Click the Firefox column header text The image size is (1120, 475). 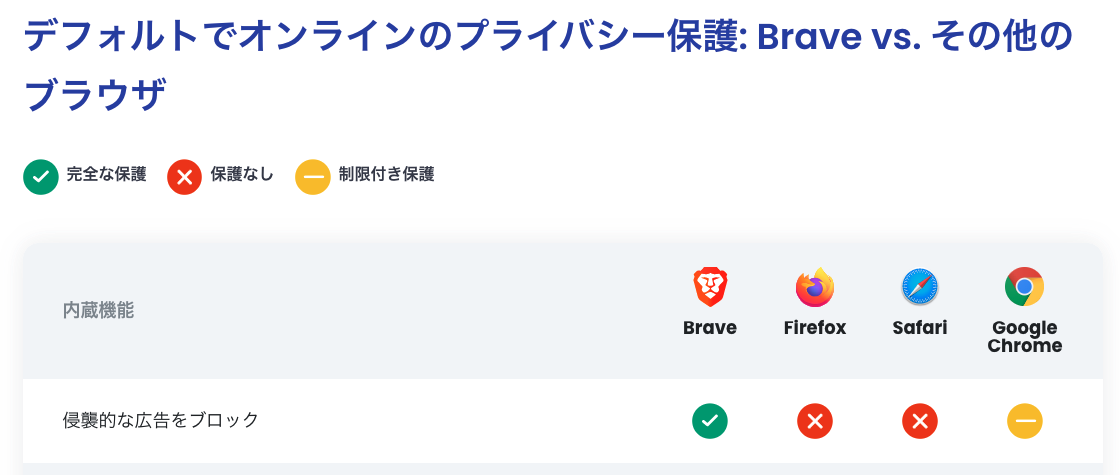[815, 328]
